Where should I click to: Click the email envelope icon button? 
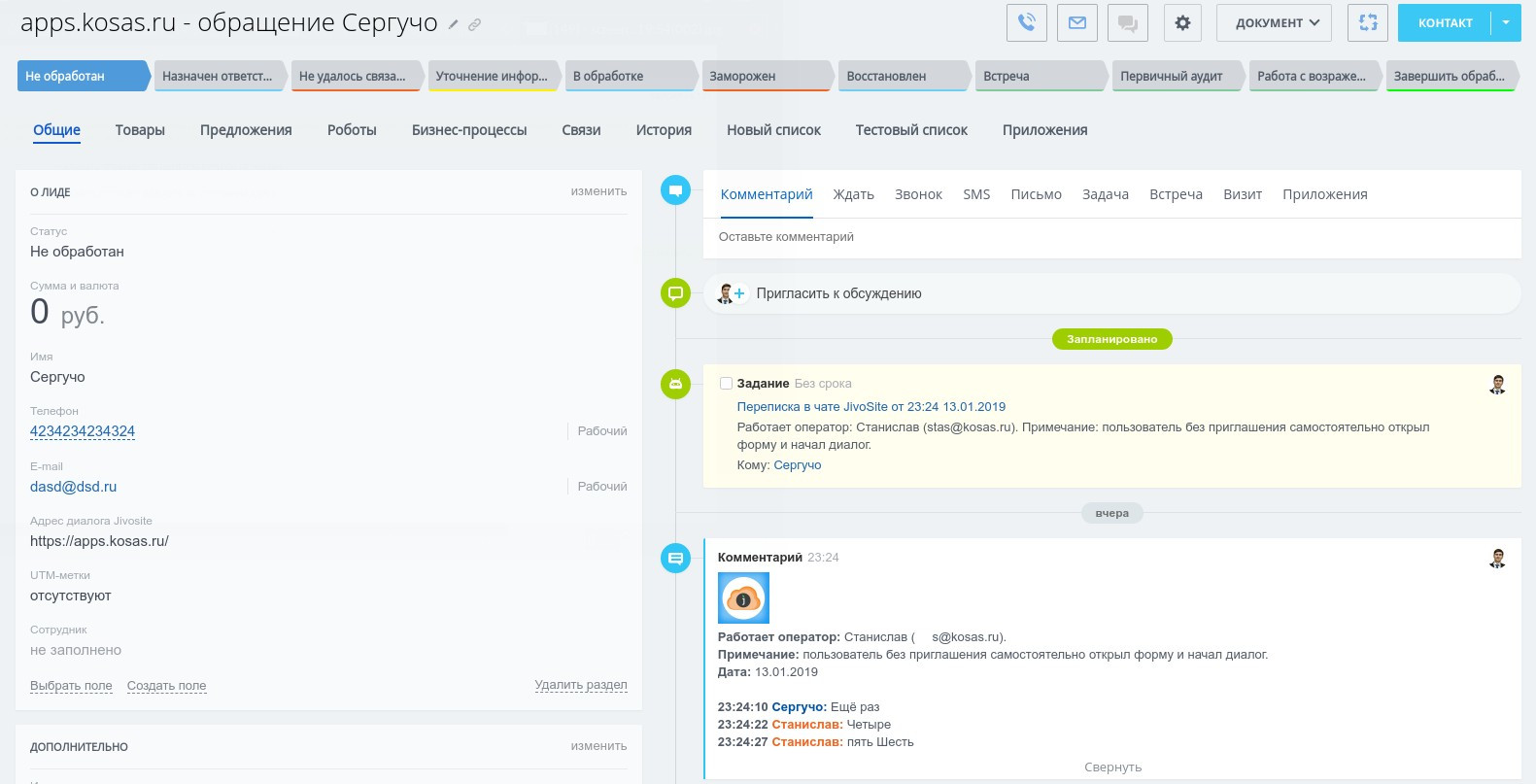[x=1076, y=22]
